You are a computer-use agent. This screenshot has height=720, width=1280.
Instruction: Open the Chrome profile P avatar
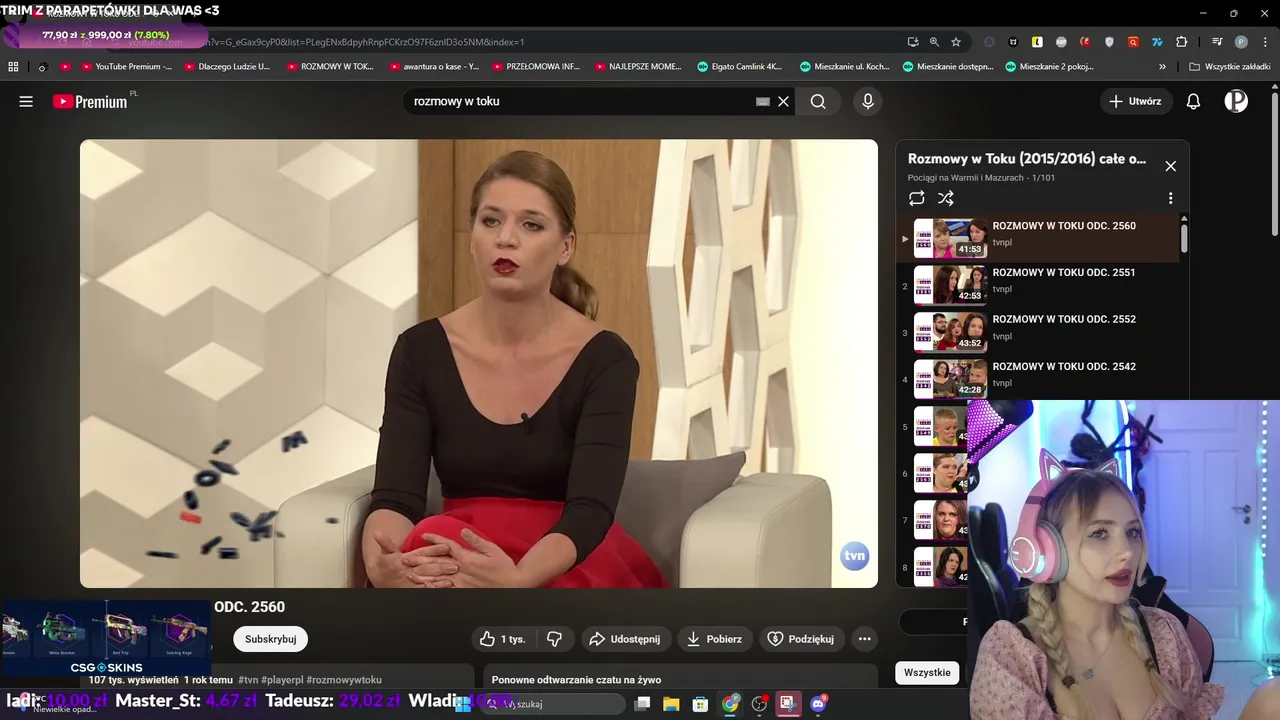(x=1241, y=42)
